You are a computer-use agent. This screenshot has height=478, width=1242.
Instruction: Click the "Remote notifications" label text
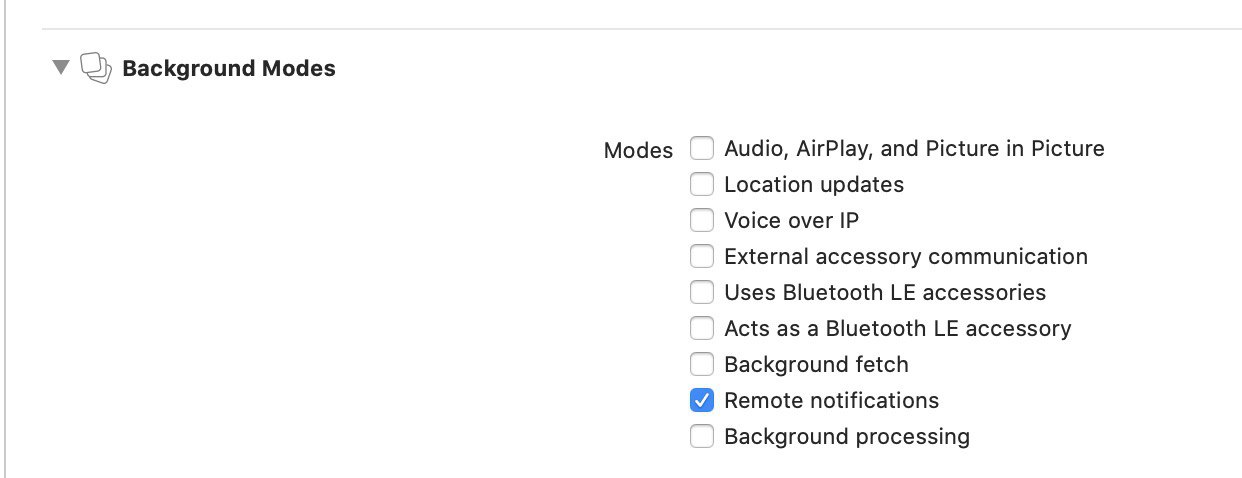tap(832, 401)
